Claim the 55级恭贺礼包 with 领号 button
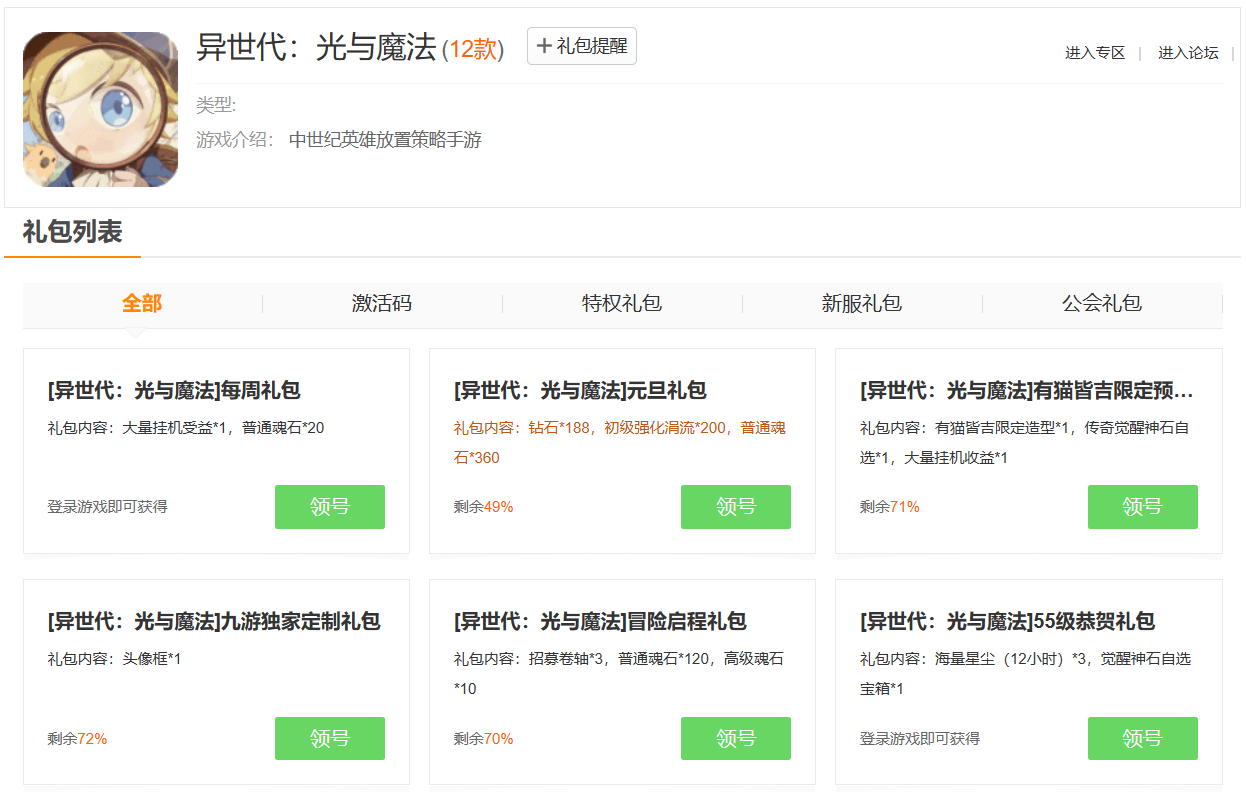 1142,739
